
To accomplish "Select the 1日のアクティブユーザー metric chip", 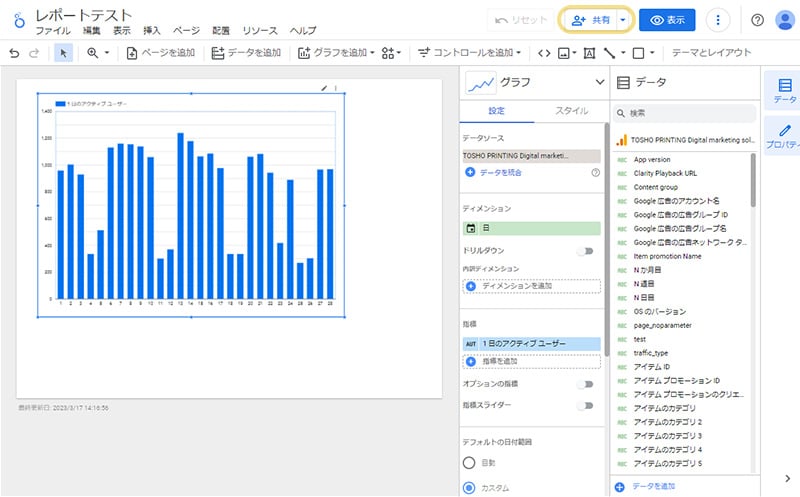I will click(x=532, y=344).
